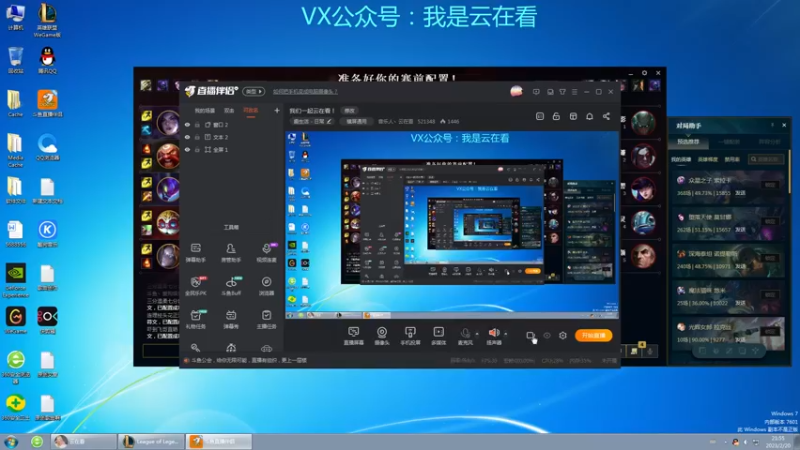Open the user avatar in title bar
The width and height of the screenshot is (800, 450).
pyautogui.click(x=516, y=91)
